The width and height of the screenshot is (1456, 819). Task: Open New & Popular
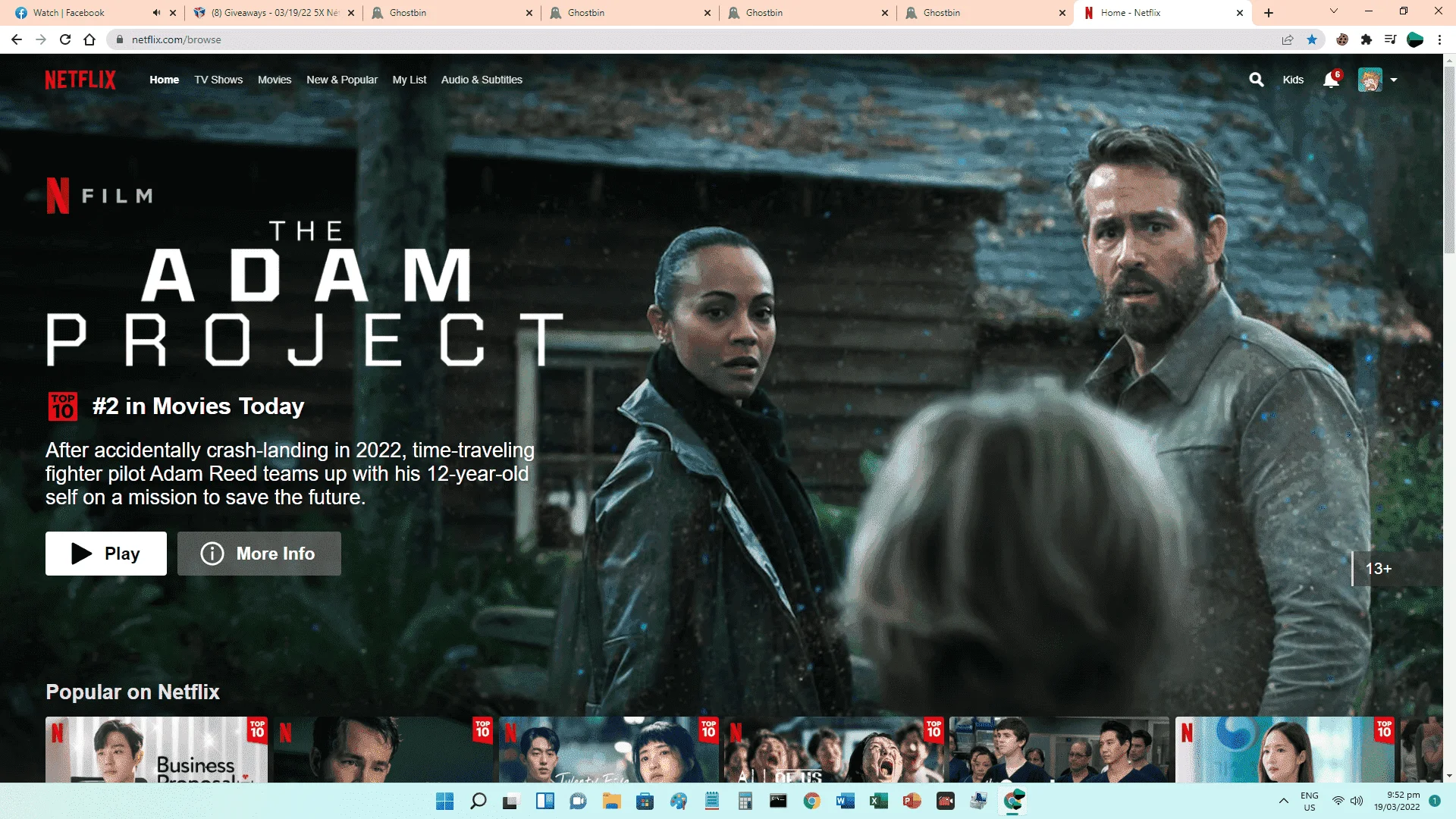pyautogui.click(x=342, y=80)
